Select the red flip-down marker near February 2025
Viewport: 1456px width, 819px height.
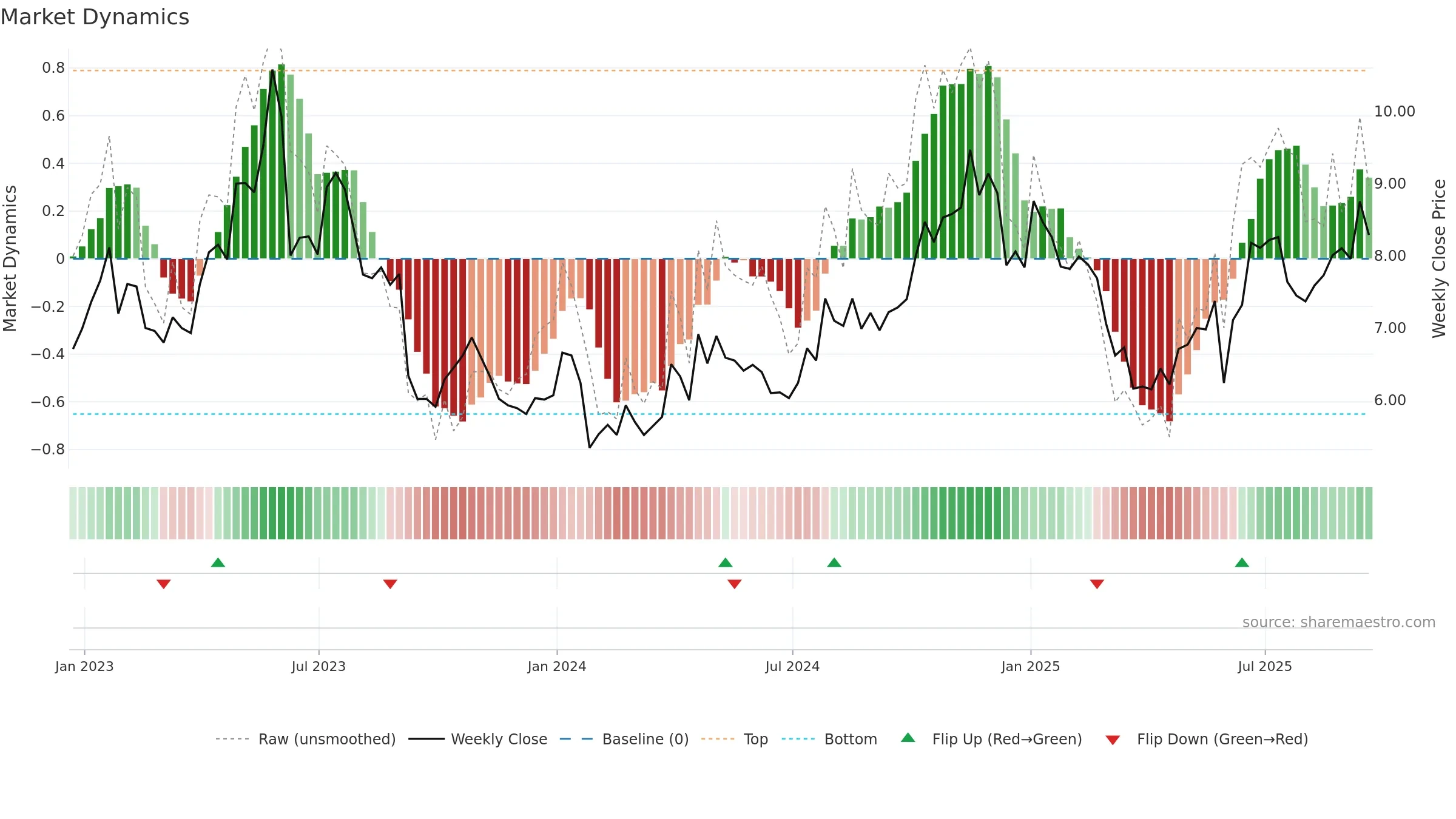click(x=1097, y=584)
